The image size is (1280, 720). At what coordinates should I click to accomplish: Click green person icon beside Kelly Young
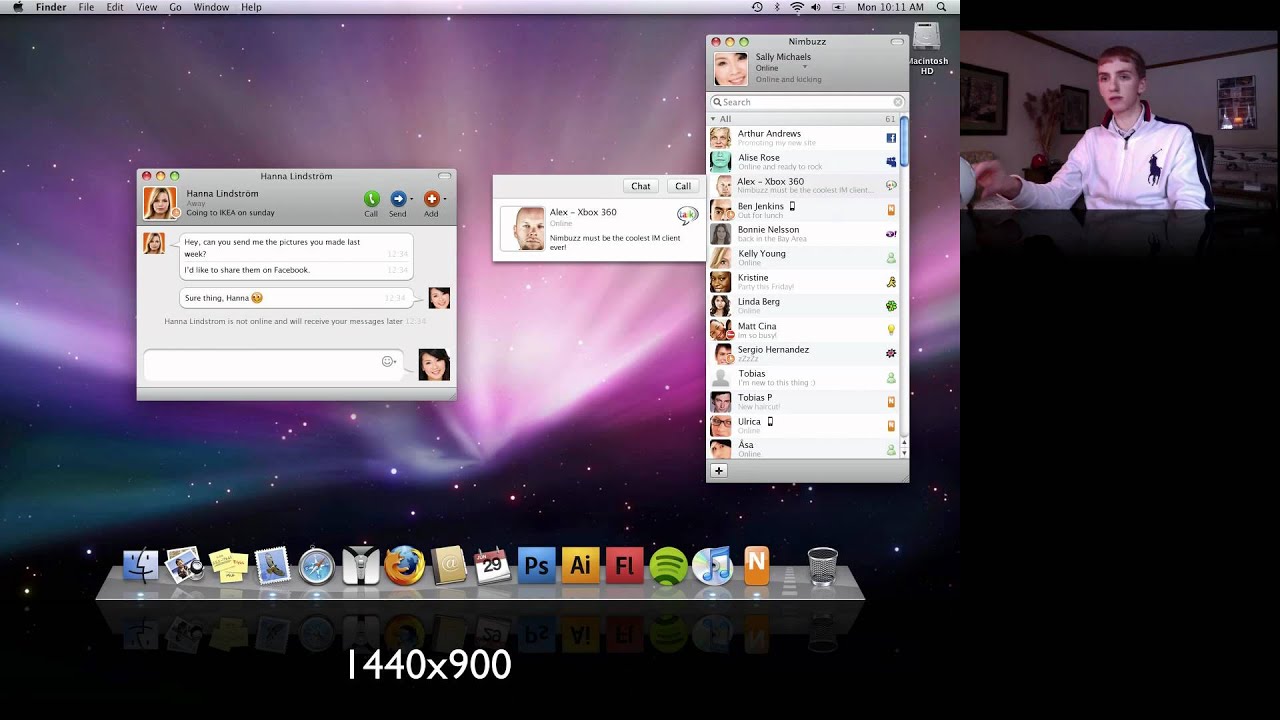pos(891,258)
